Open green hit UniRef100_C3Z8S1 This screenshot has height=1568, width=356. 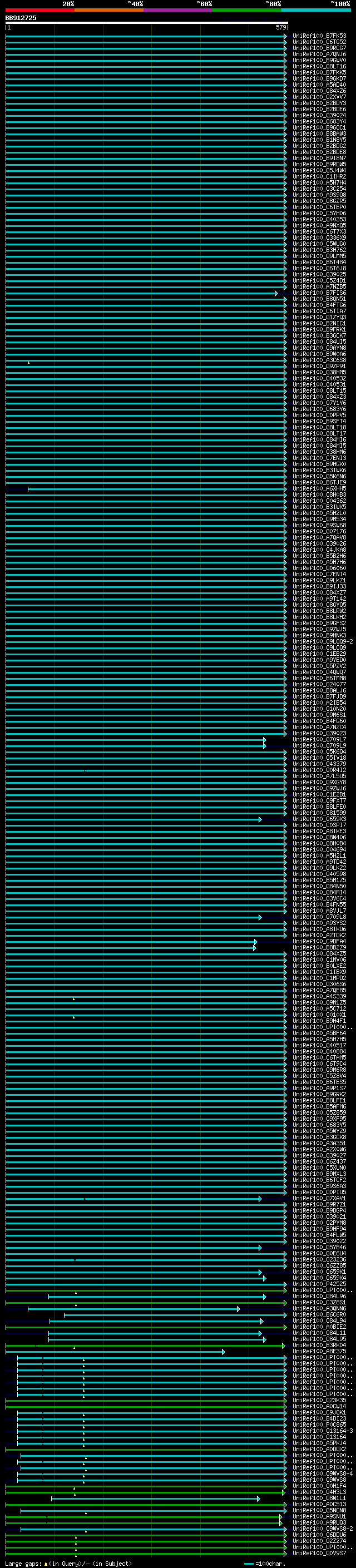pyautogui.click(x=319, y=1302)
